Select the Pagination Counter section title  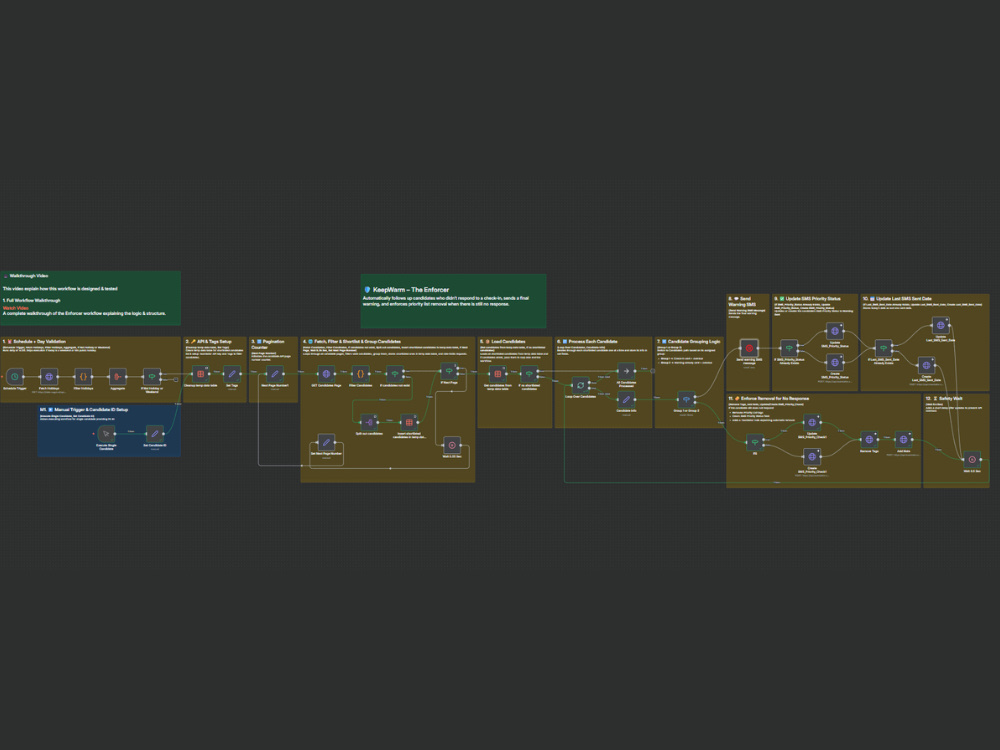click(268, 344)
